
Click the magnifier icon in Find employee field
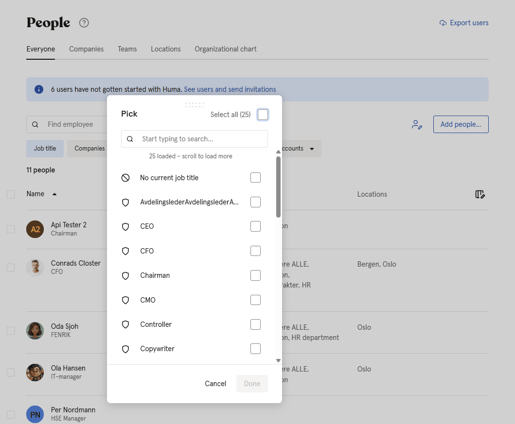point(35,124)
